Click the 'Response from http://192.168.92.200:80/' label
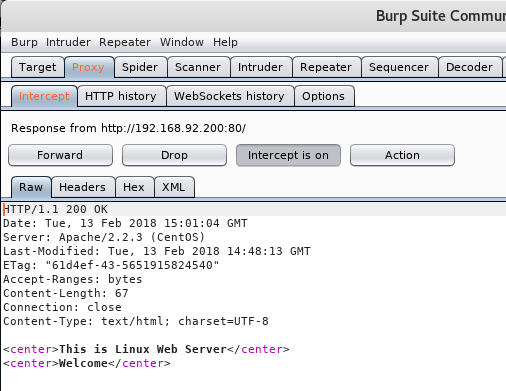The image size is (506, 391). pos(128,128)
